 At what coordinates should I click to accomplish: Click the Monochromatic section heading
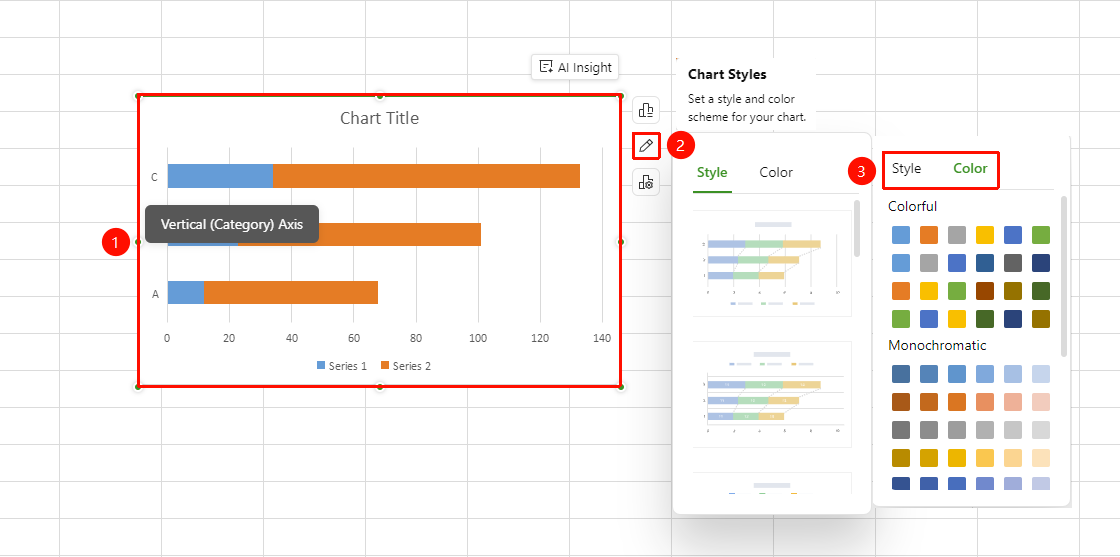[x=937, y=346]
